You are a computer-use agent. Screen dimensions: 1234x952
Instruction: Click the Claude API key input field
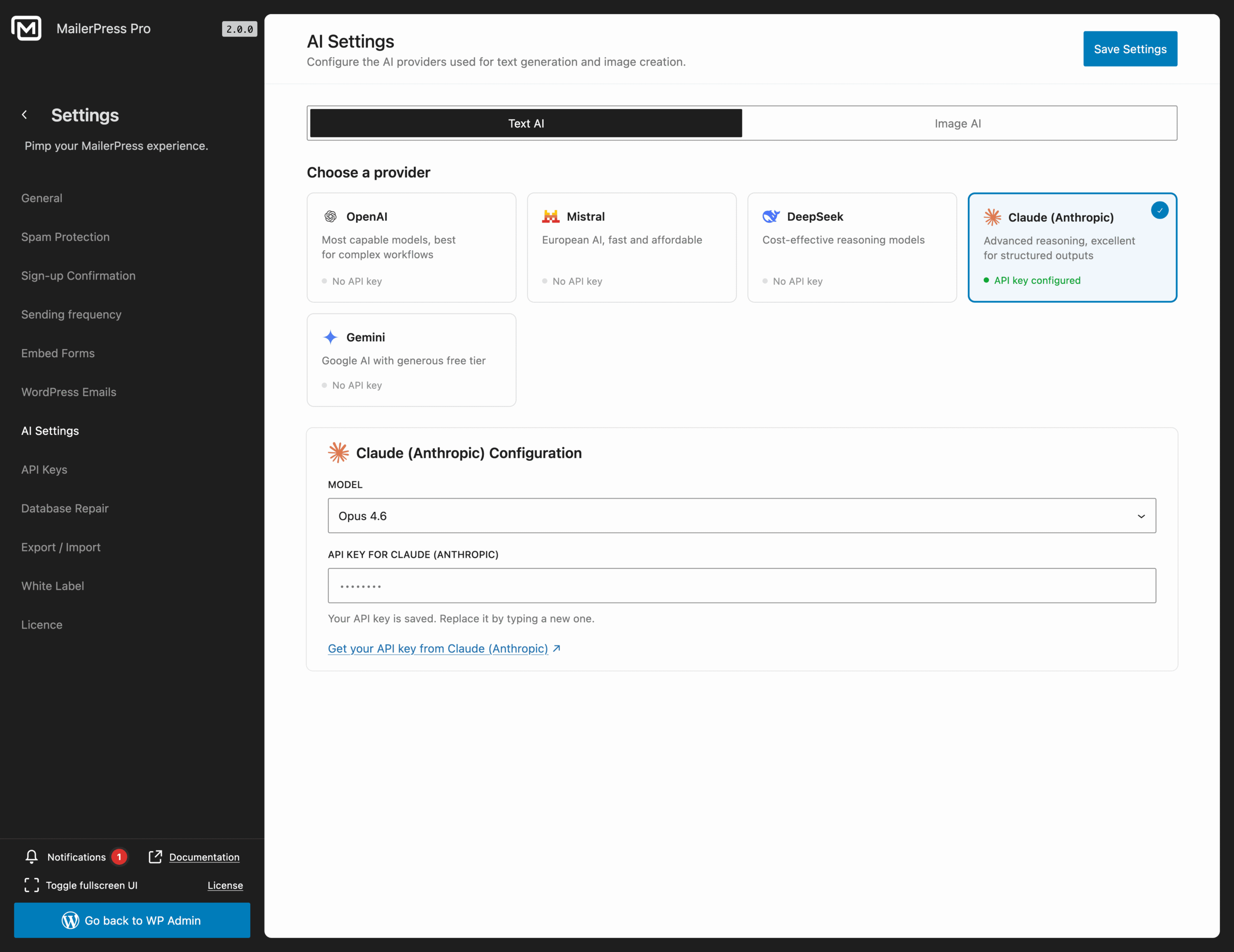(742, 585)
